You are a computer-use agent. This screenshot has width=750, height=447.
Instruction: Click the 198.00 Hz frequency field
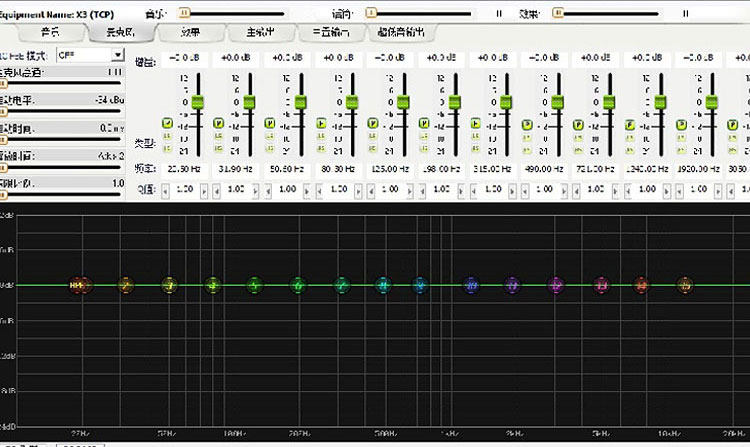(x=439, y=169)
